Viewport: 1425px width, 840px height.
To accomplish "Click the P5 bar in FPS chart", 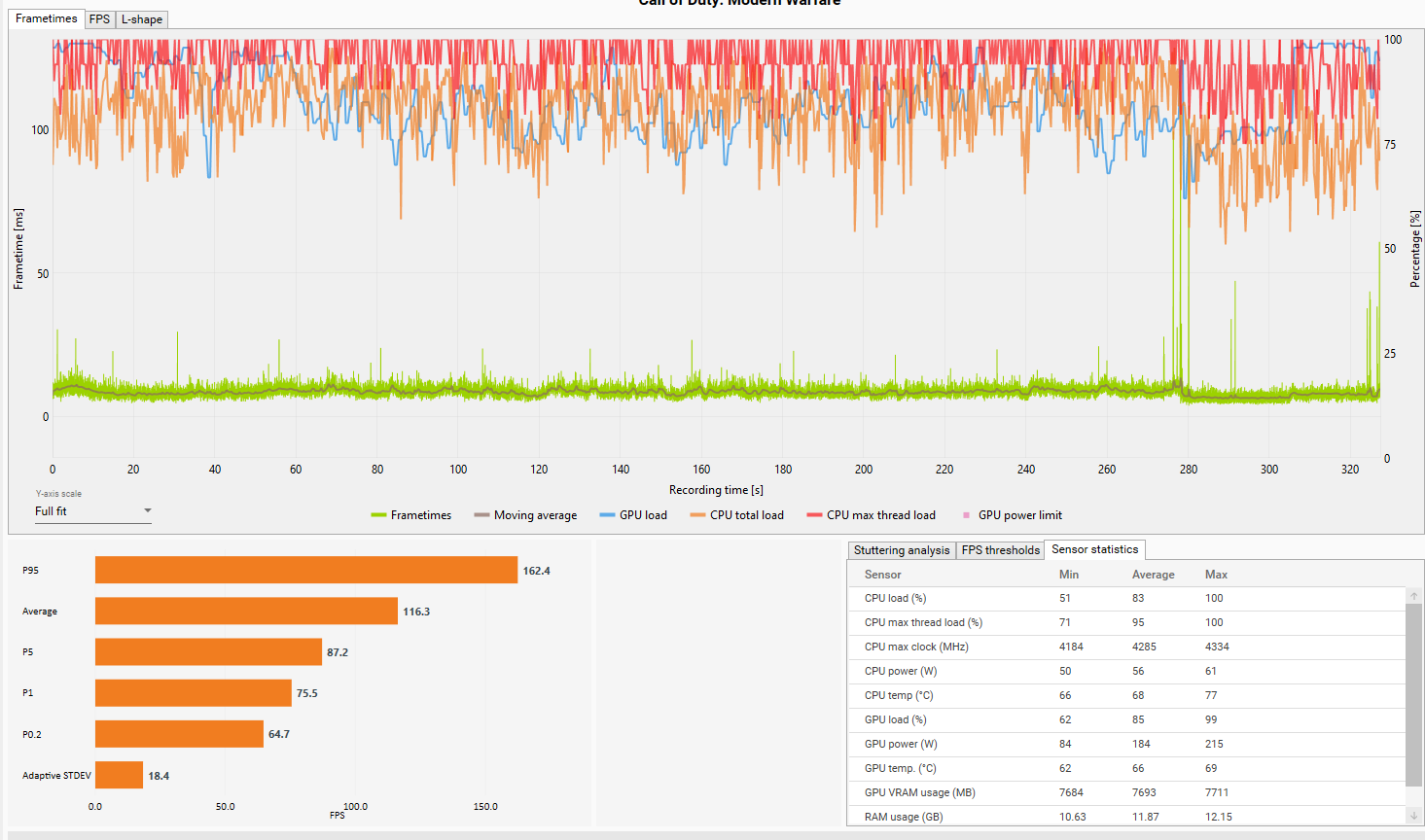I will (x=208, y=651).
